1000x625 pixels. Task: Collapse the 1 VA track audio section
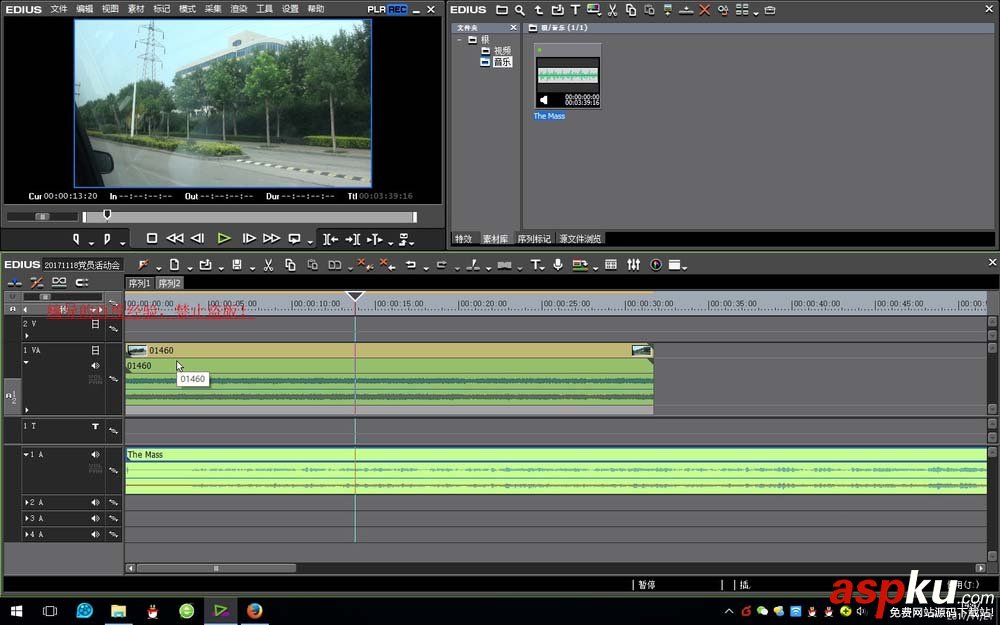point(26,362)
